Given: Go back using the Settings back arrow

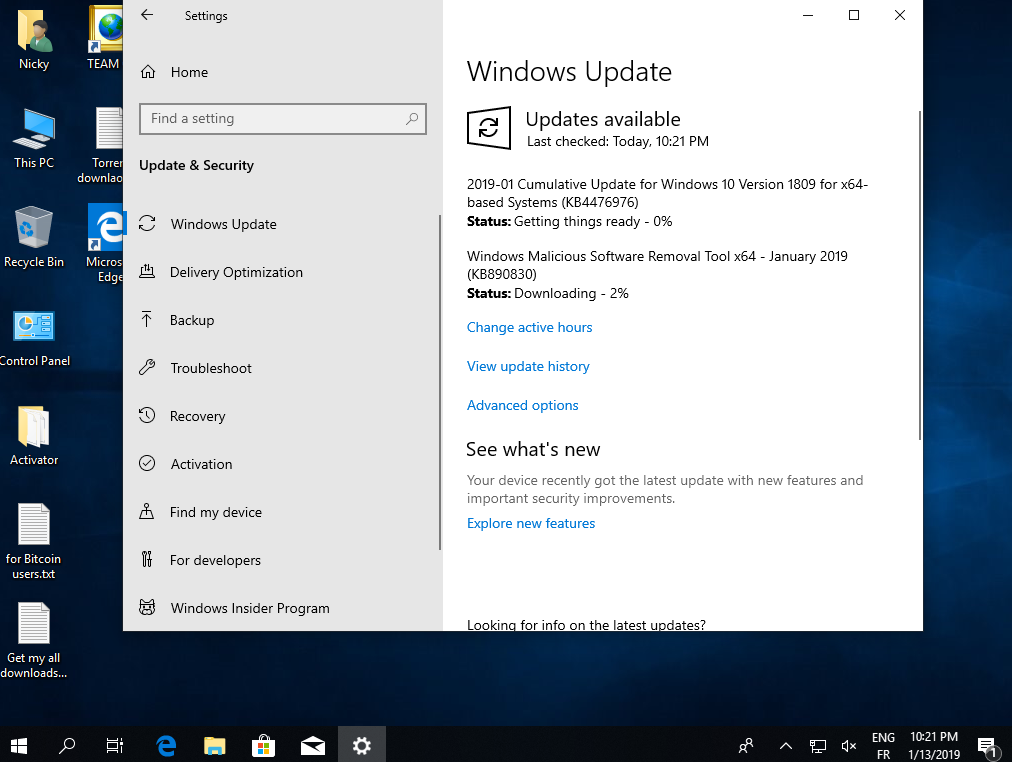Looking at the screenshot, I should 147,15.
